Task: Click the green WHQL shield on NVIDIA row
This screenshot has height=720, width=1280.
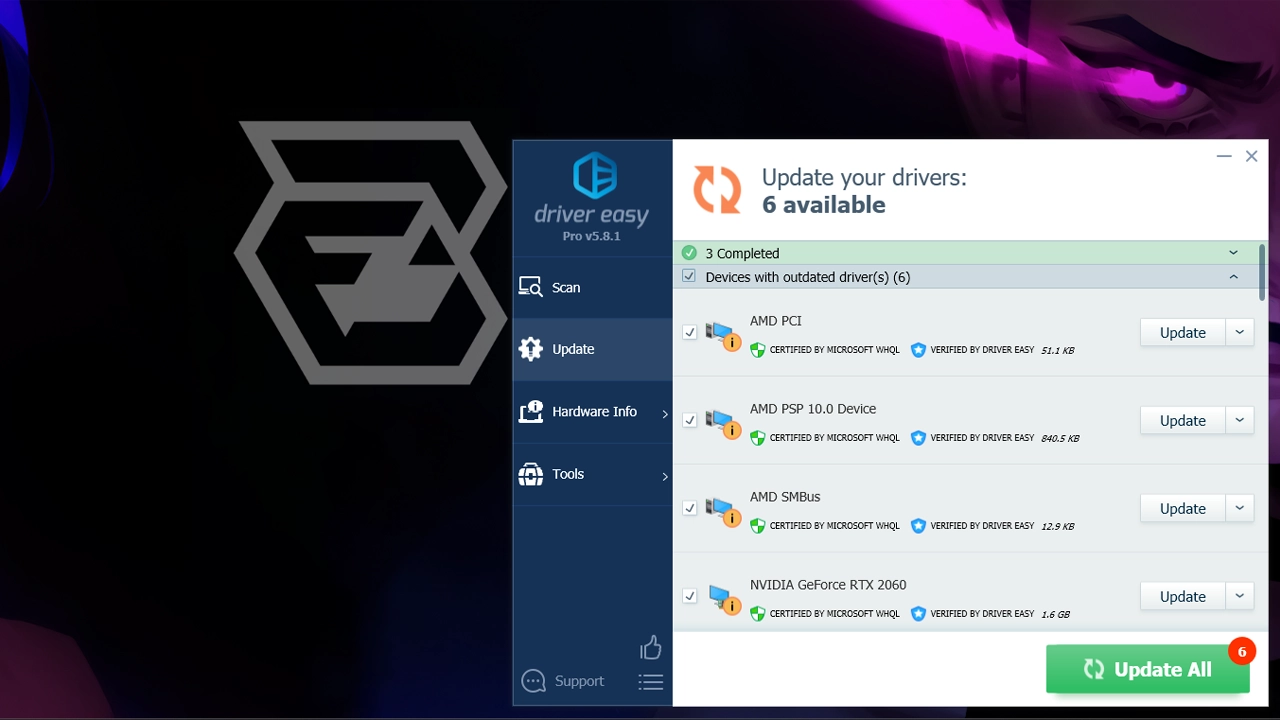Action: 758,614
